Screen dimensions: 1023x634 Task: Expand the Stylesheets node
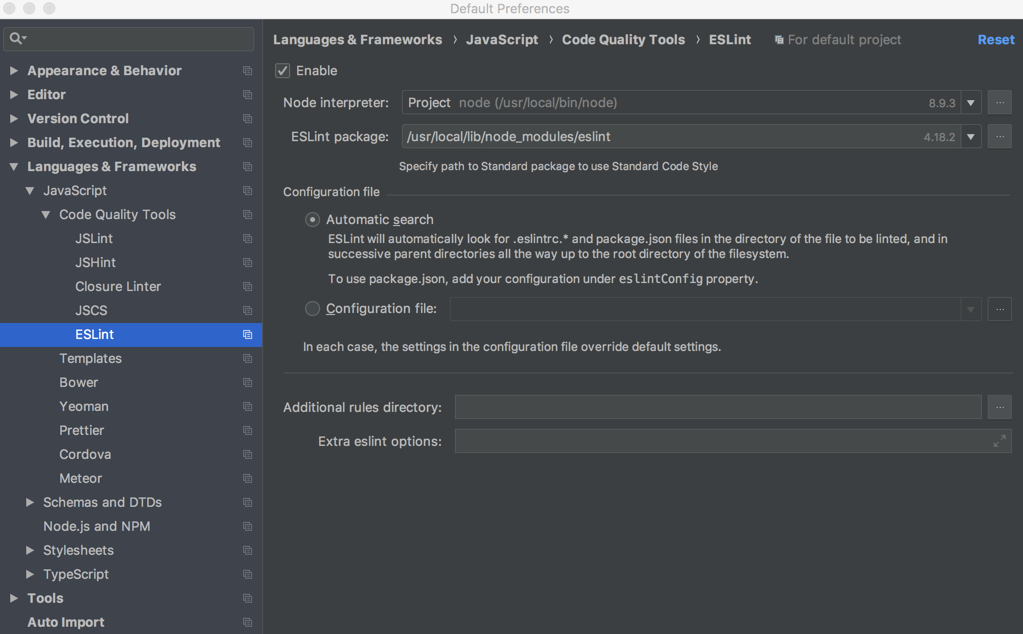(x=30, y=551)
